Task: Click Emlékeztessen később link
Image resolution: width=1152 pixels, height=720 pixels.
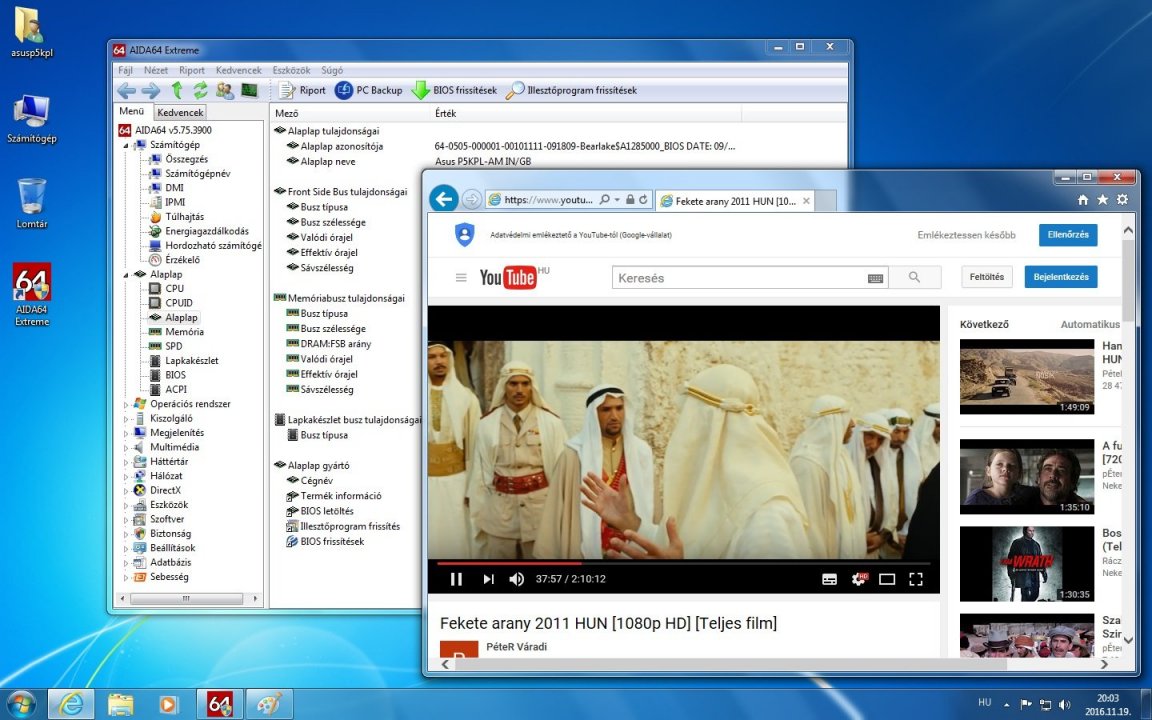Action: point(966,235)
